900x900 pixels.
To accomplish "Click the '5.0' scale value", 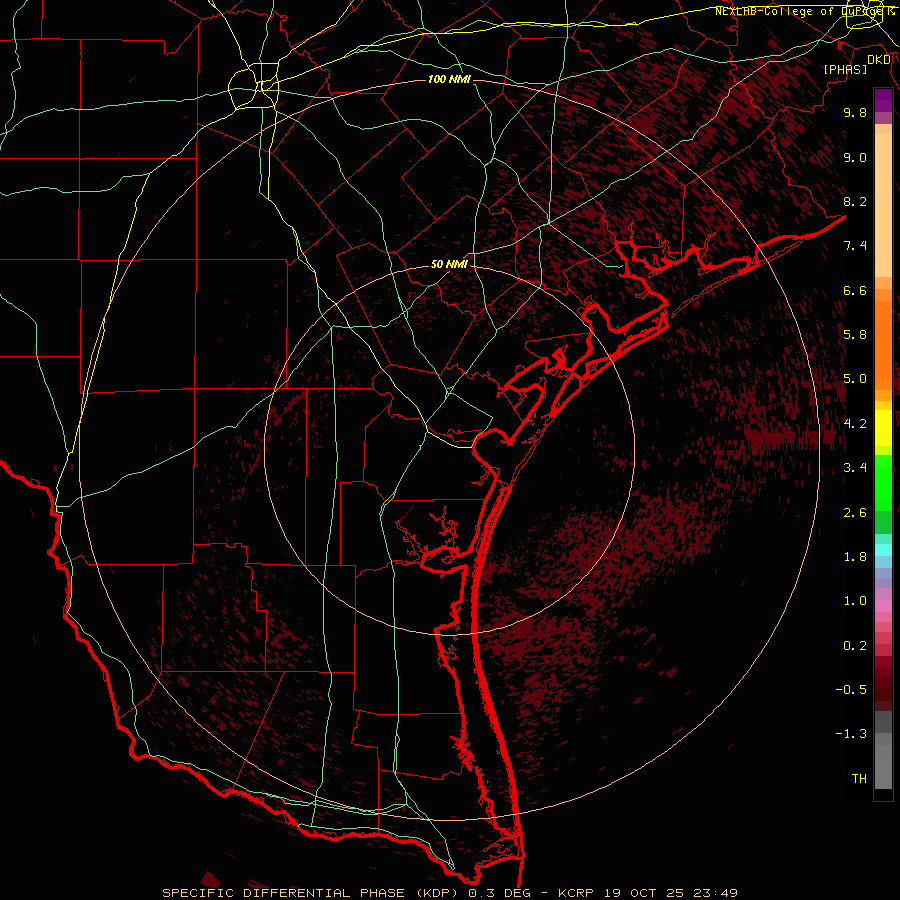I will point(855,379).
